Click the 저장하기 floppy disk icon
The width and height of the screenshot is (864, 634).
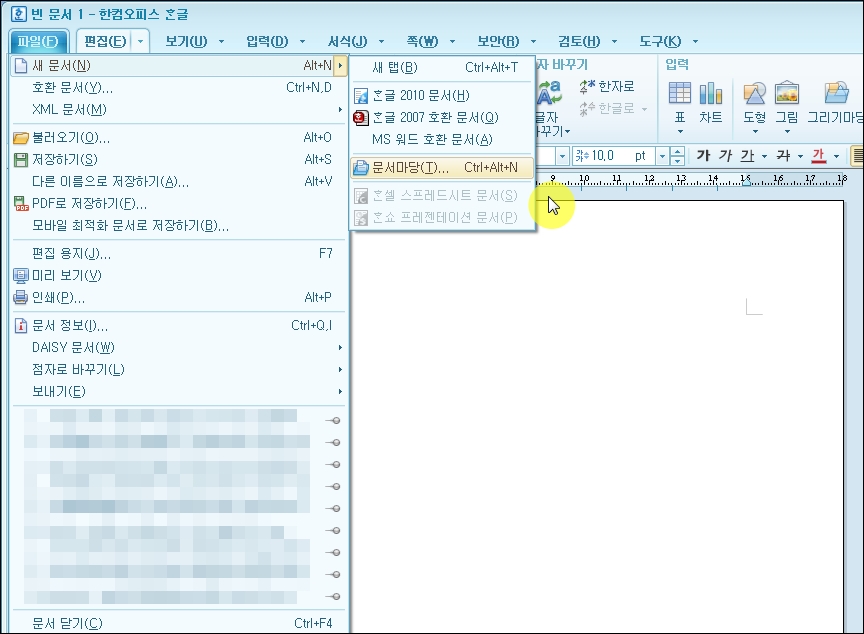20,160
